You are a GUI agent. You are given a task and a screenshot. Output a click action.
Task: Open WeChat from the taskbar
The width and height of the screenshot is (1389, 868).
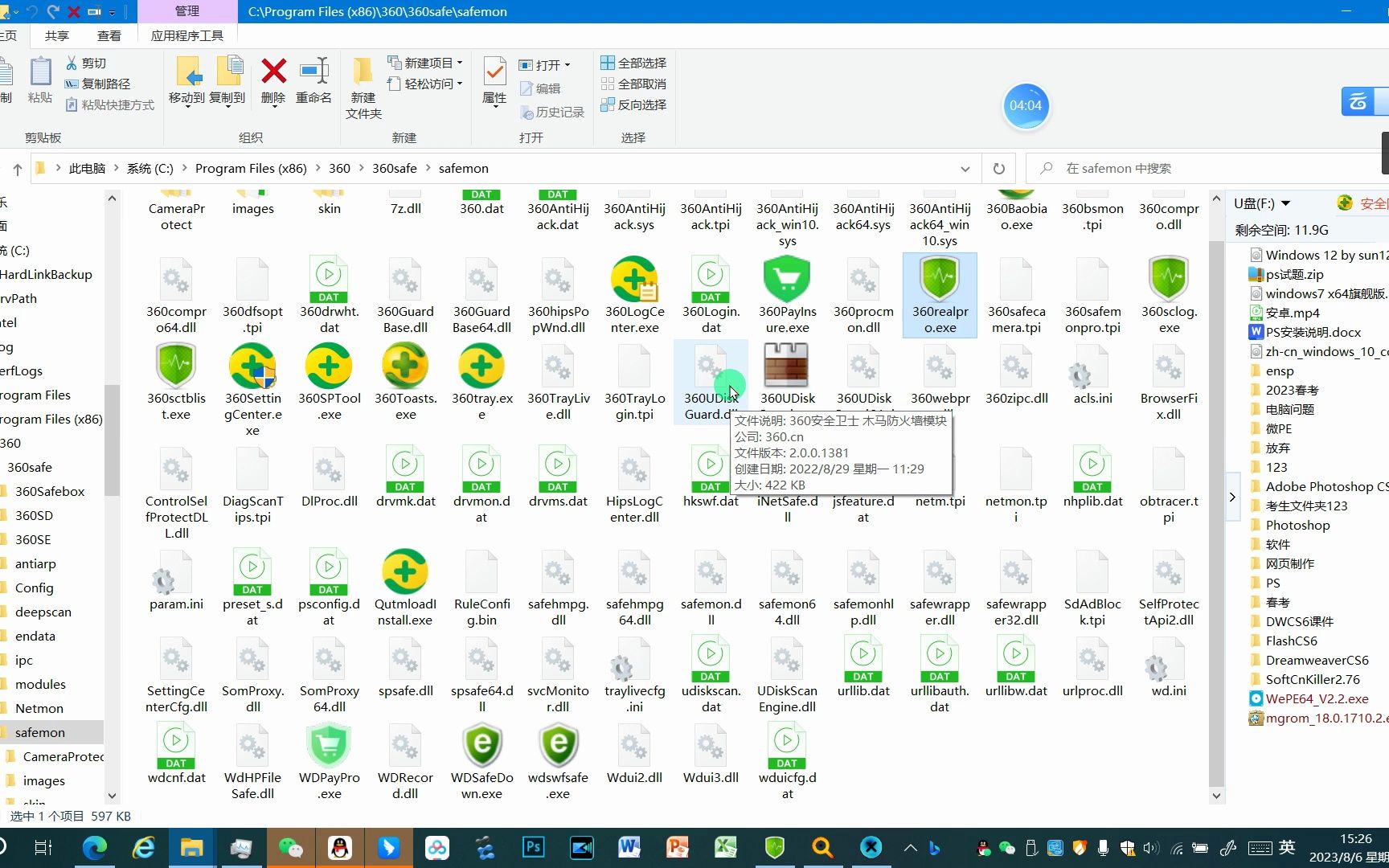(290, 848)
